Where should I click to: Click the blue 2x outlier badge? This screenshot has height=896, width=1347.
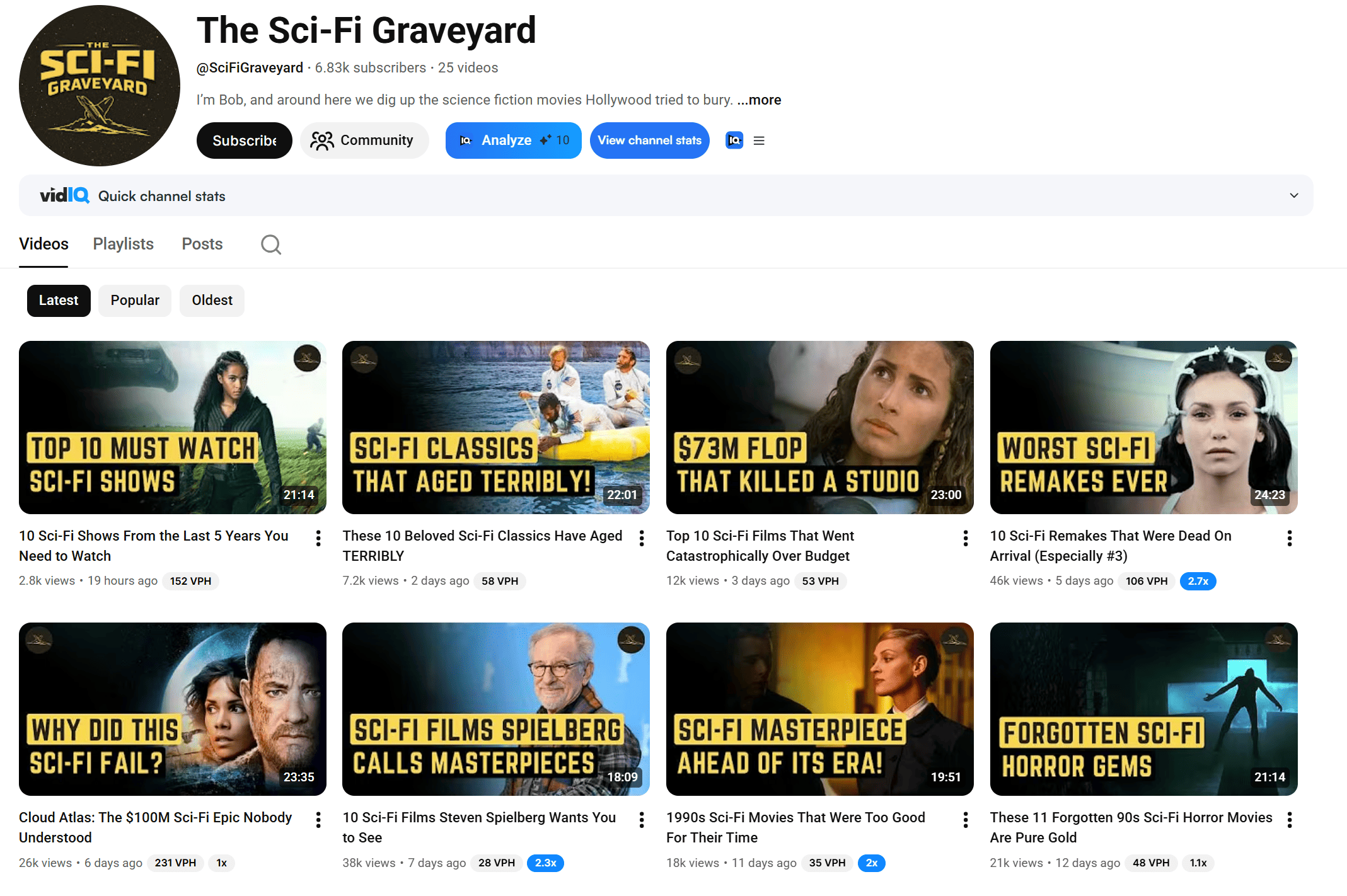click(x=872, y=863)
